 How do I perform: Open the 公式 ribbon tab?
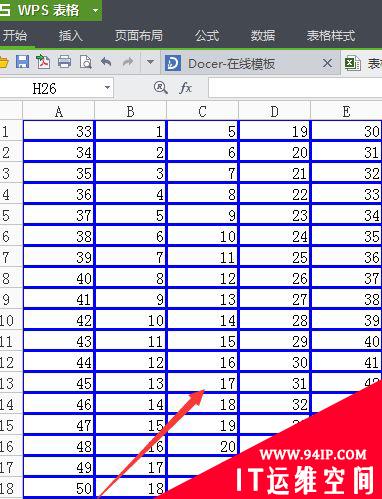(x=207, y=35)
